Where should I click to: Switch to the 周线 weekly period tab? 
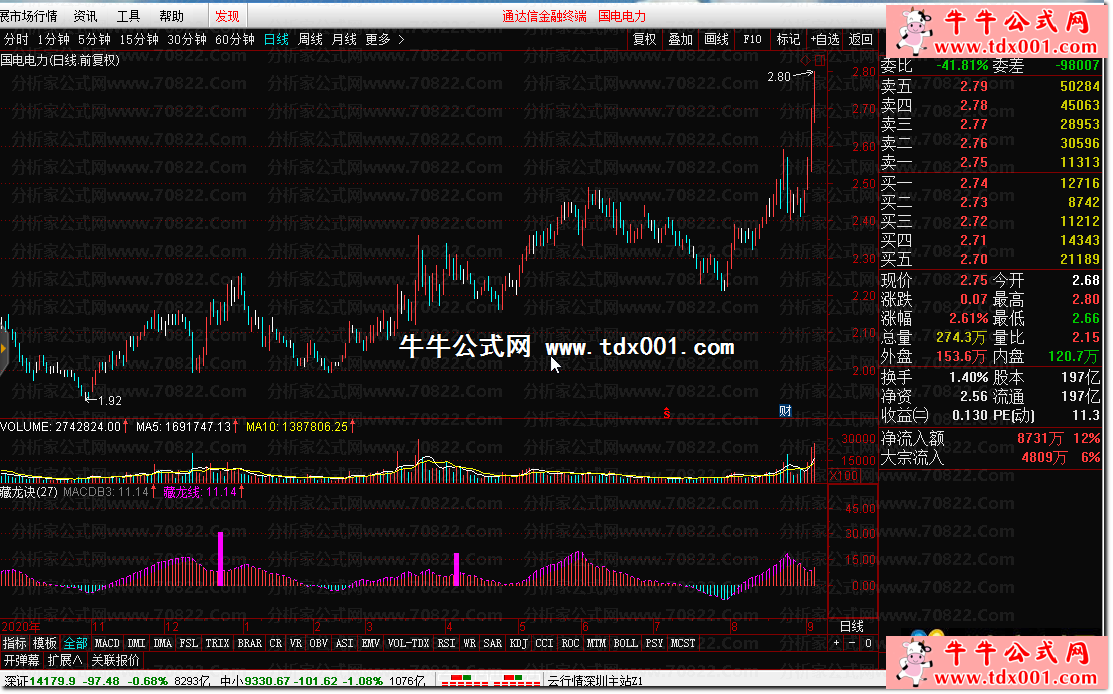click(310, 39)
